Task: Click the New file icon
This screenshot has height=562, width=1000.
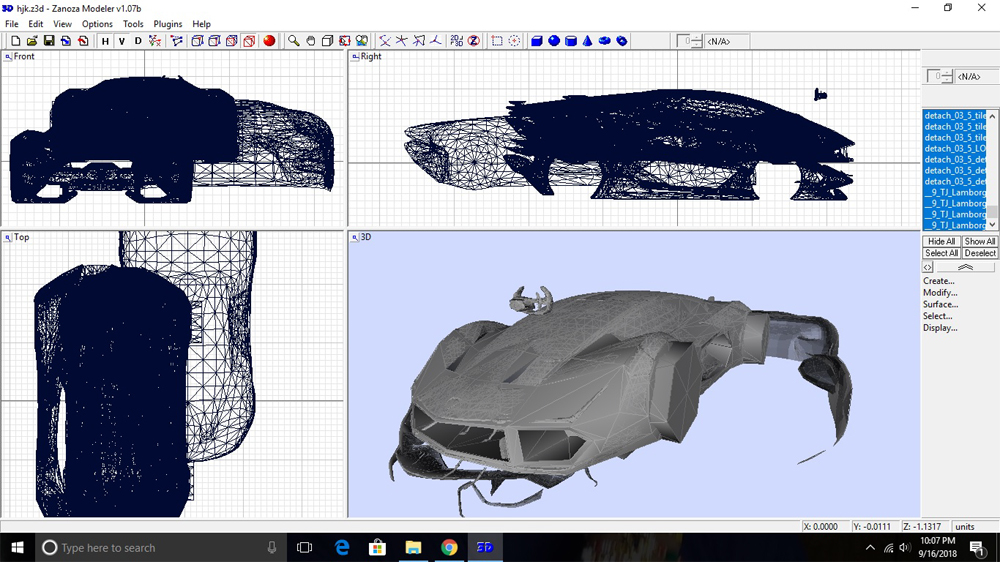Action: [15, 41]
